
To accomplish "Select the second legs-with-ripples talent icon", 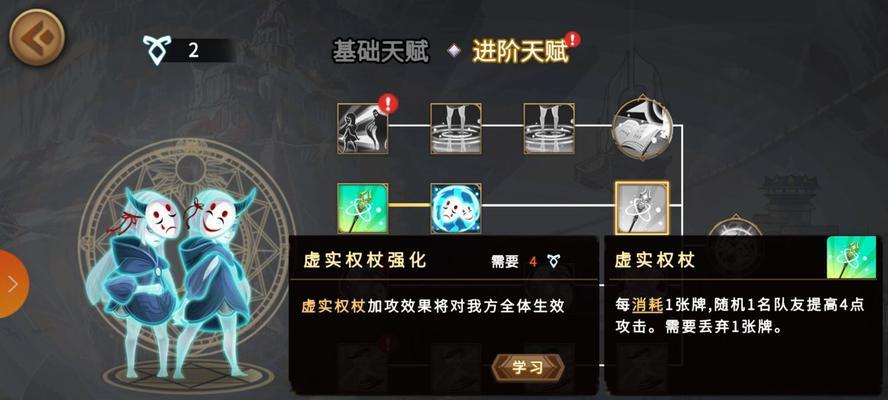I will pyautogui.click(x=549, y=128).
